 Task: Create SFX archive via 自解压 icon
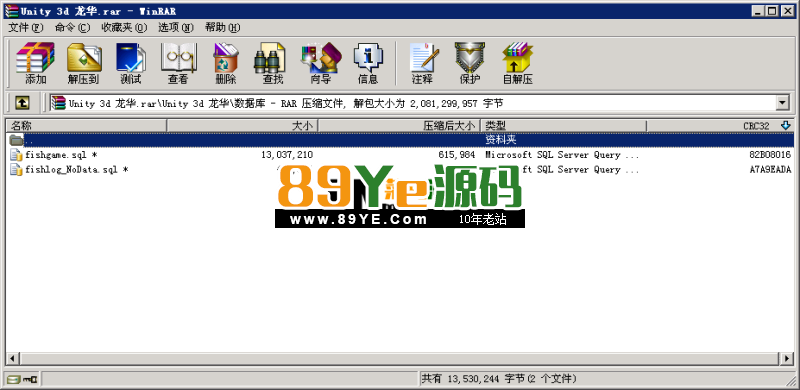click(517, 63)
